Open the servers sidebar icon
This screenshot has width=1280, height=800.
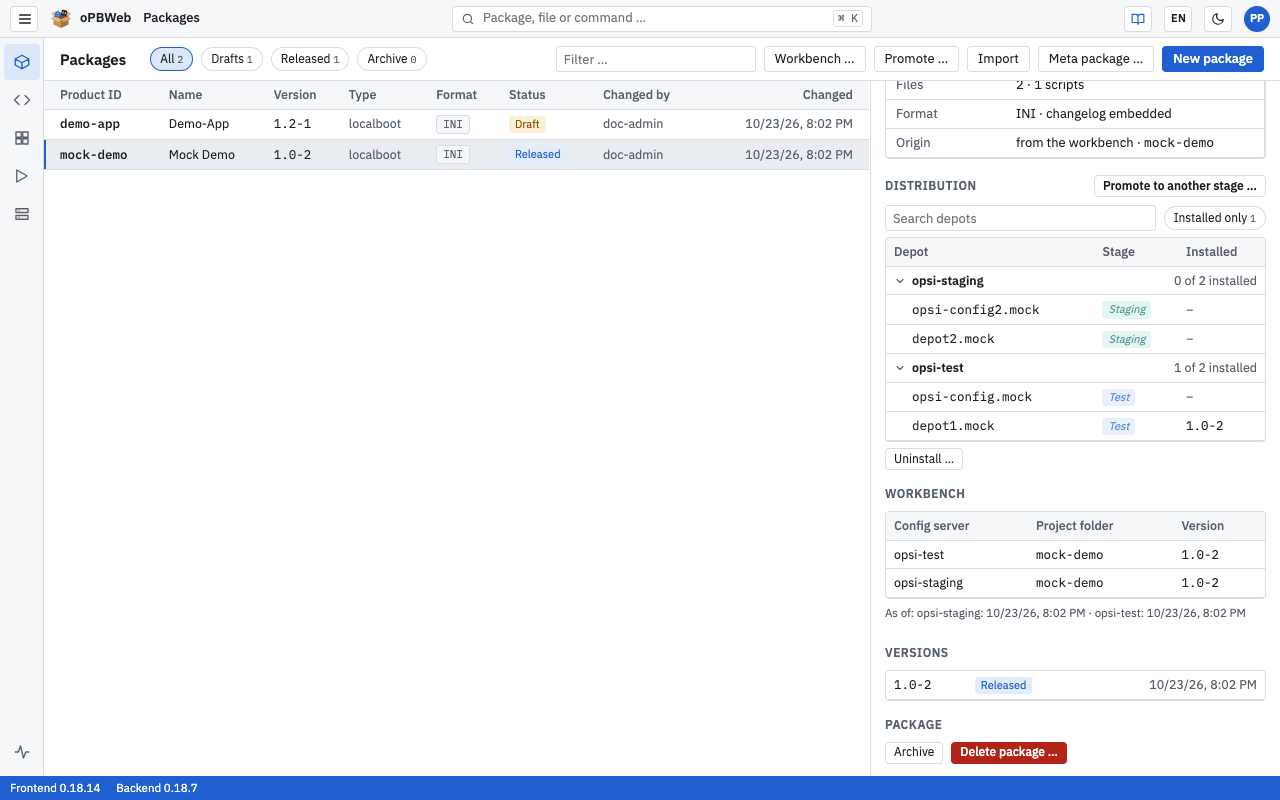coord(22,214)
